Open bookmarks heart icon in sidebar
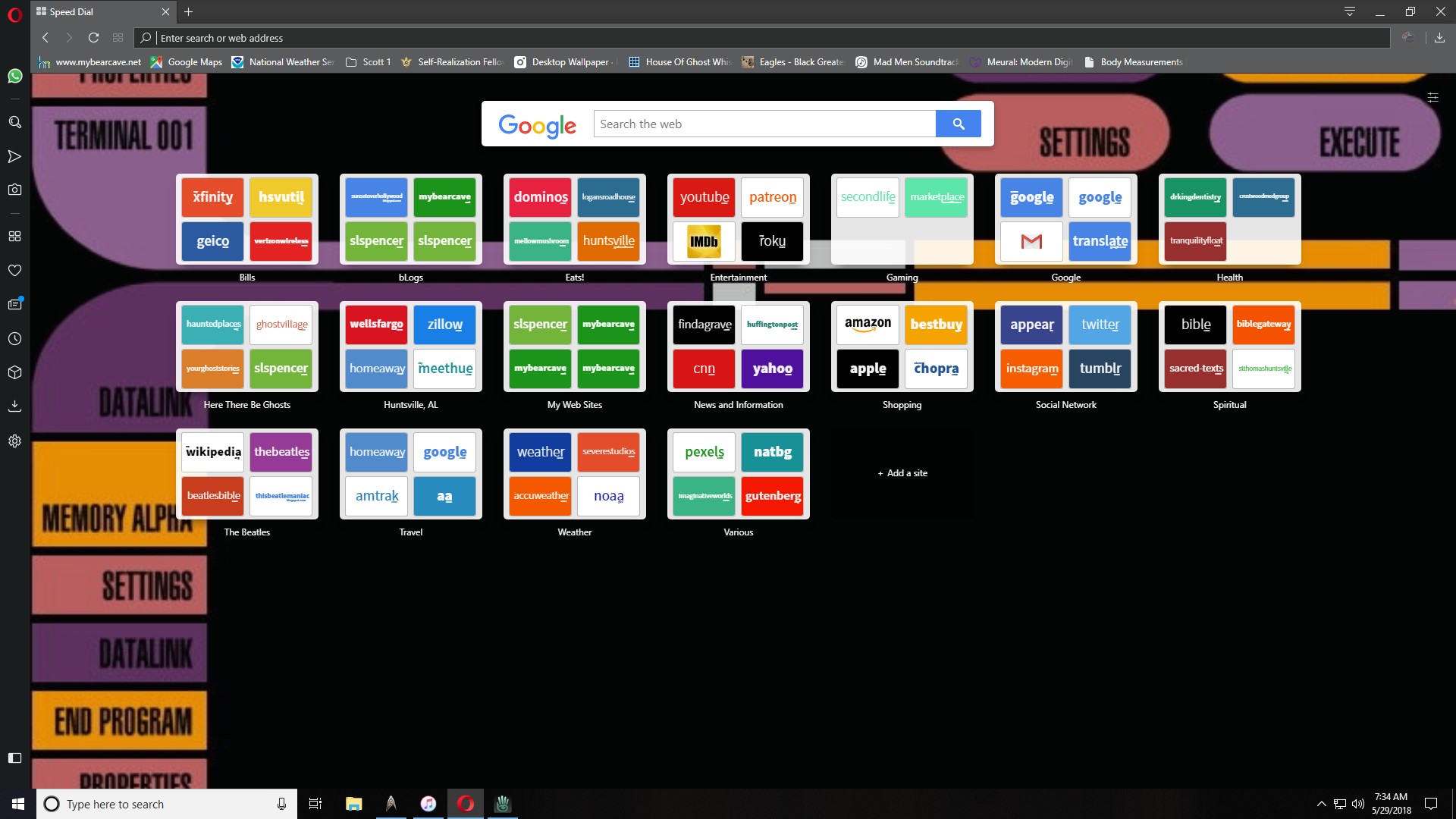Image resolution: width=1456 pixels, height=819 pixels. coord(14,271)
